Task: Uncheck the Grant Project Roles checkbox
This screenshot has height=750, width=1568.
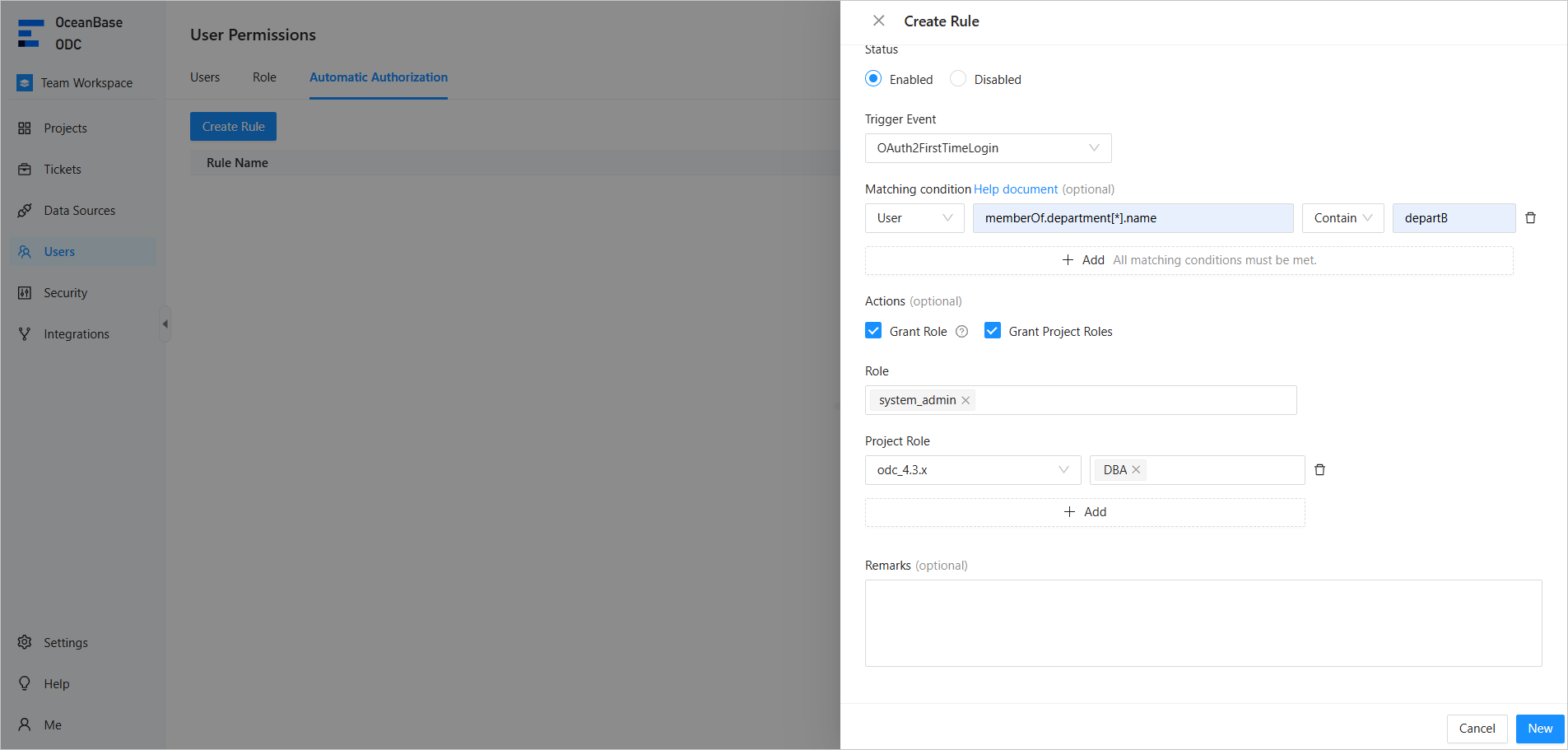Action: click(993, 331)
